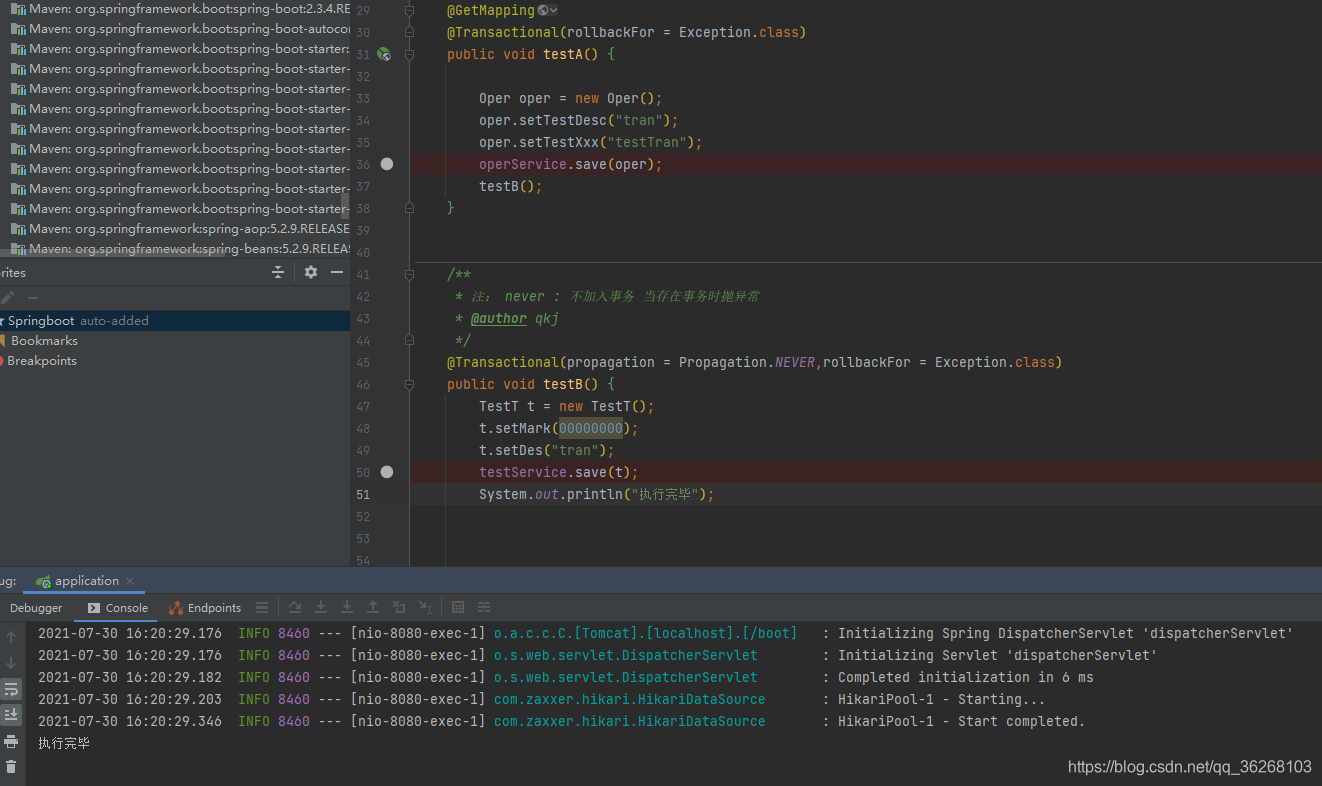Click testB() call on line 37

point(510,186)
